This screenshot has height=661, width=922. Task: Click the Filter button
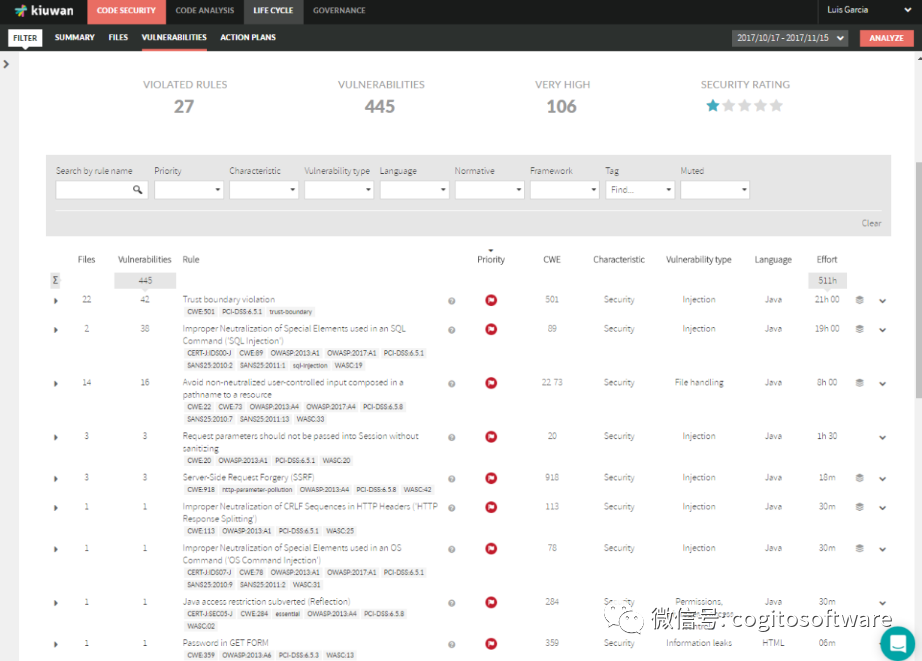[x=25, y=38]
